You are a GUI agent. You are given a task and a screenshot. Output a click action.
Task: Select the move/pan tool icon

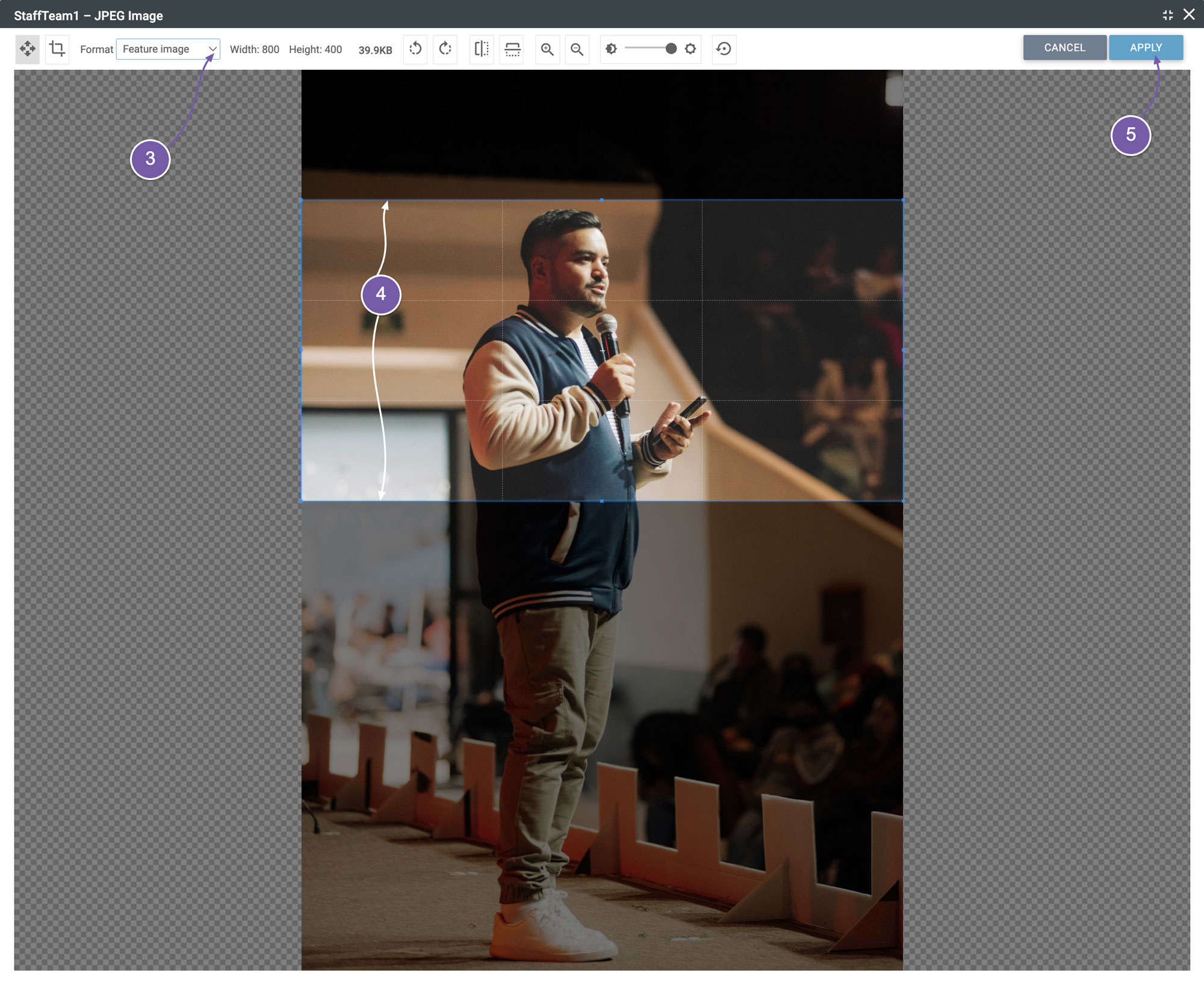click(x=27, y=49)
